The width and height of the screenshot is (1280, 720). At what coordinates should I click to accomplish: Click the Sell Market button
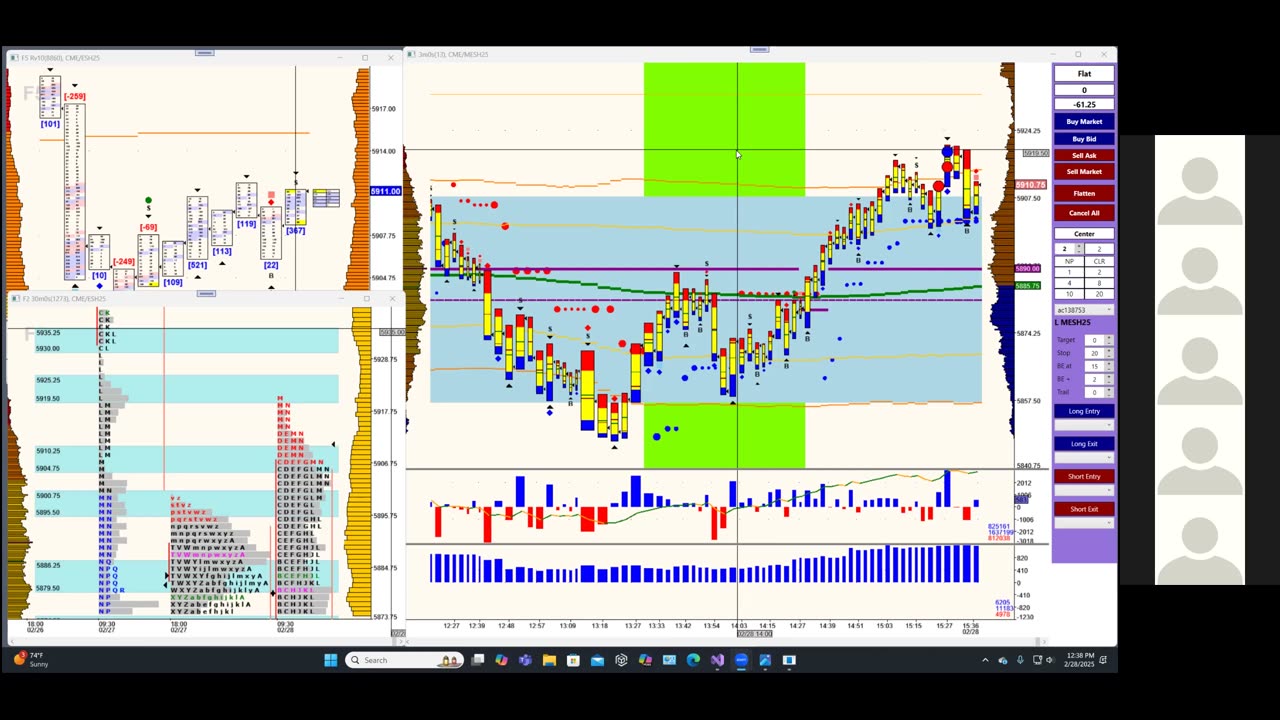click(x=1084, y=171)
